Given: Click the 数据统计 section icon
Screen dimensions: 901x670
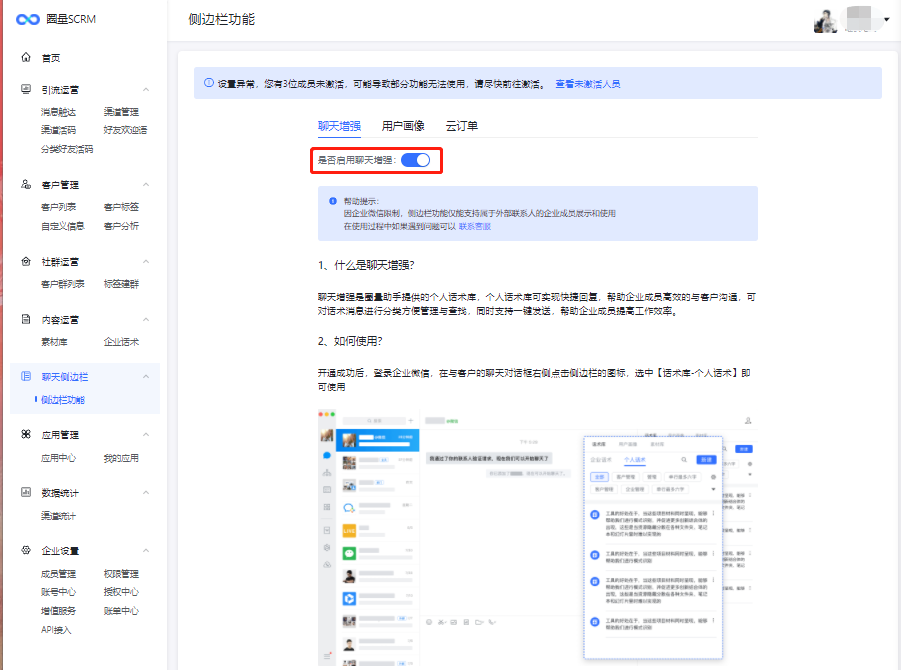Looking at the screenshot, I should 26,493.
